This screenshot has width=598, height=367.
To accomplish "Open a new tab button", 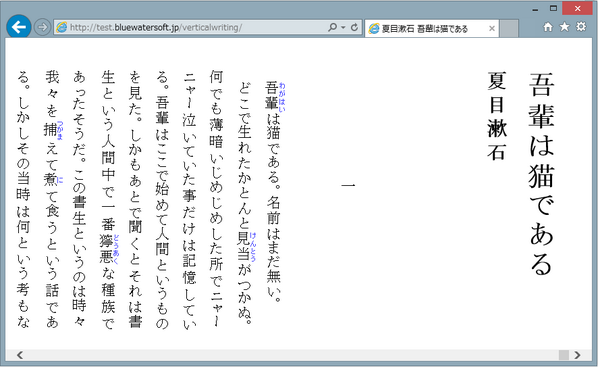I will click(509, 29).
